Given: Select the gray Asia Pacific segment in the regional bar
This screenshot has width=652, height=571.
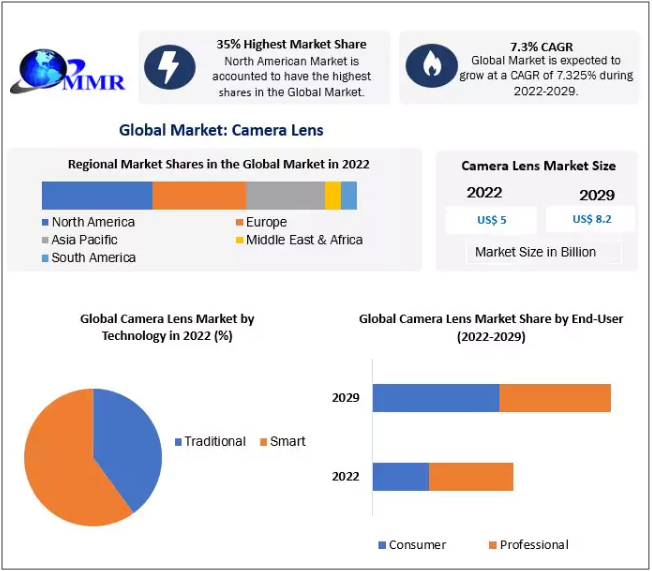Looking at the screenshot, I should (x=285, y=195).
